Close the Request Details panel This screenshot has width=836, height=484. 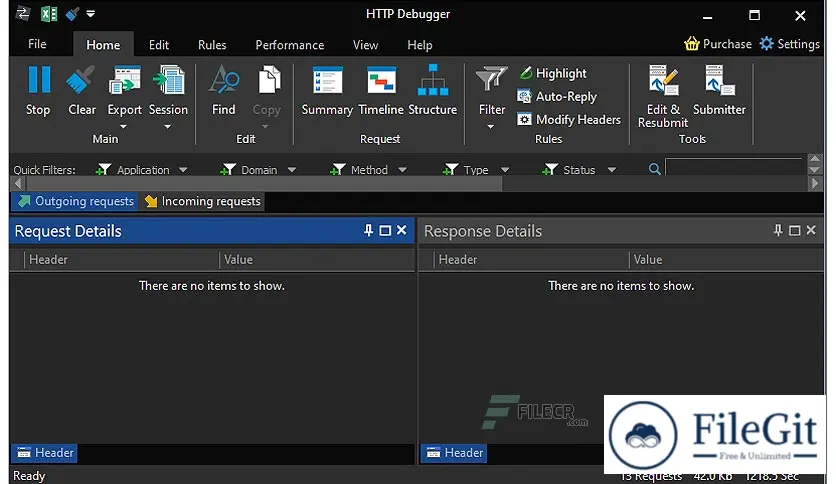coord(401,230)
